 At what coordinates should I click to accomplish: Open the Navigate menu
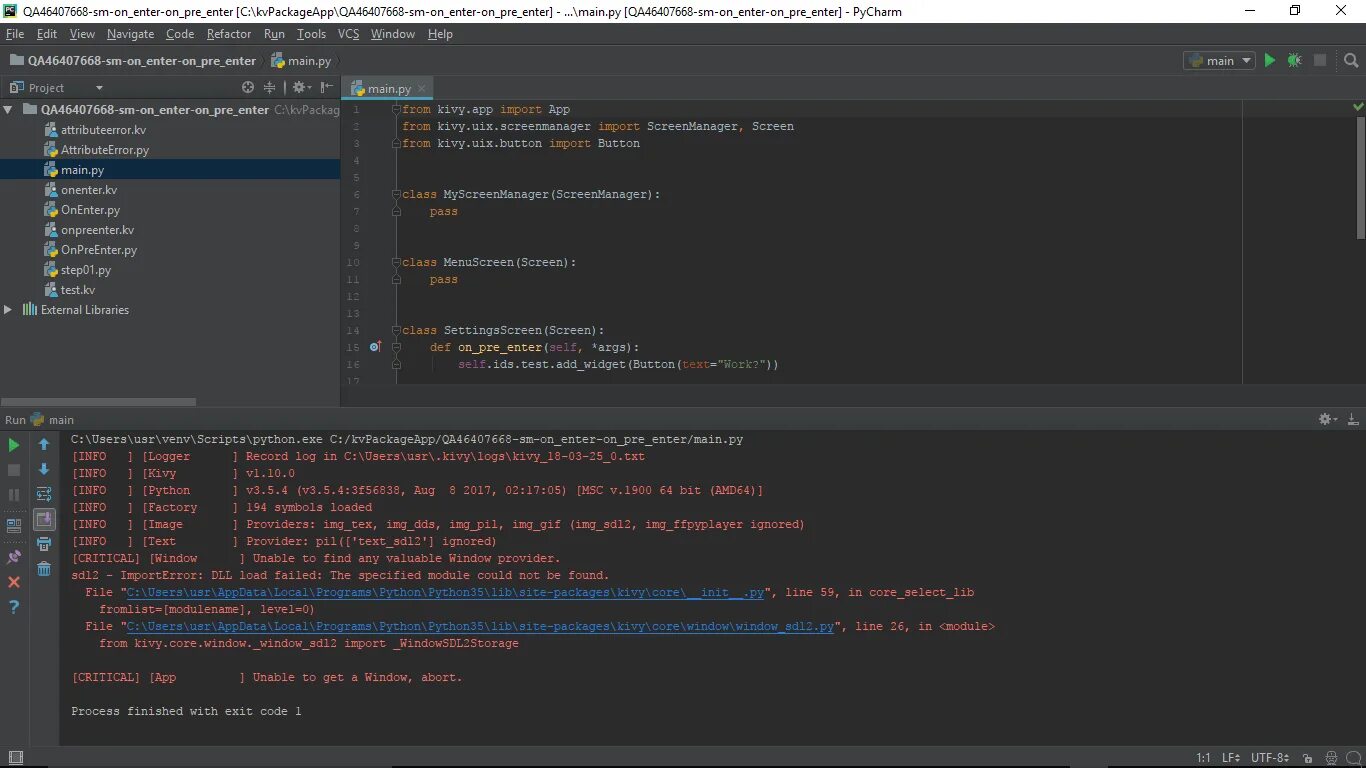click(130, 34)
